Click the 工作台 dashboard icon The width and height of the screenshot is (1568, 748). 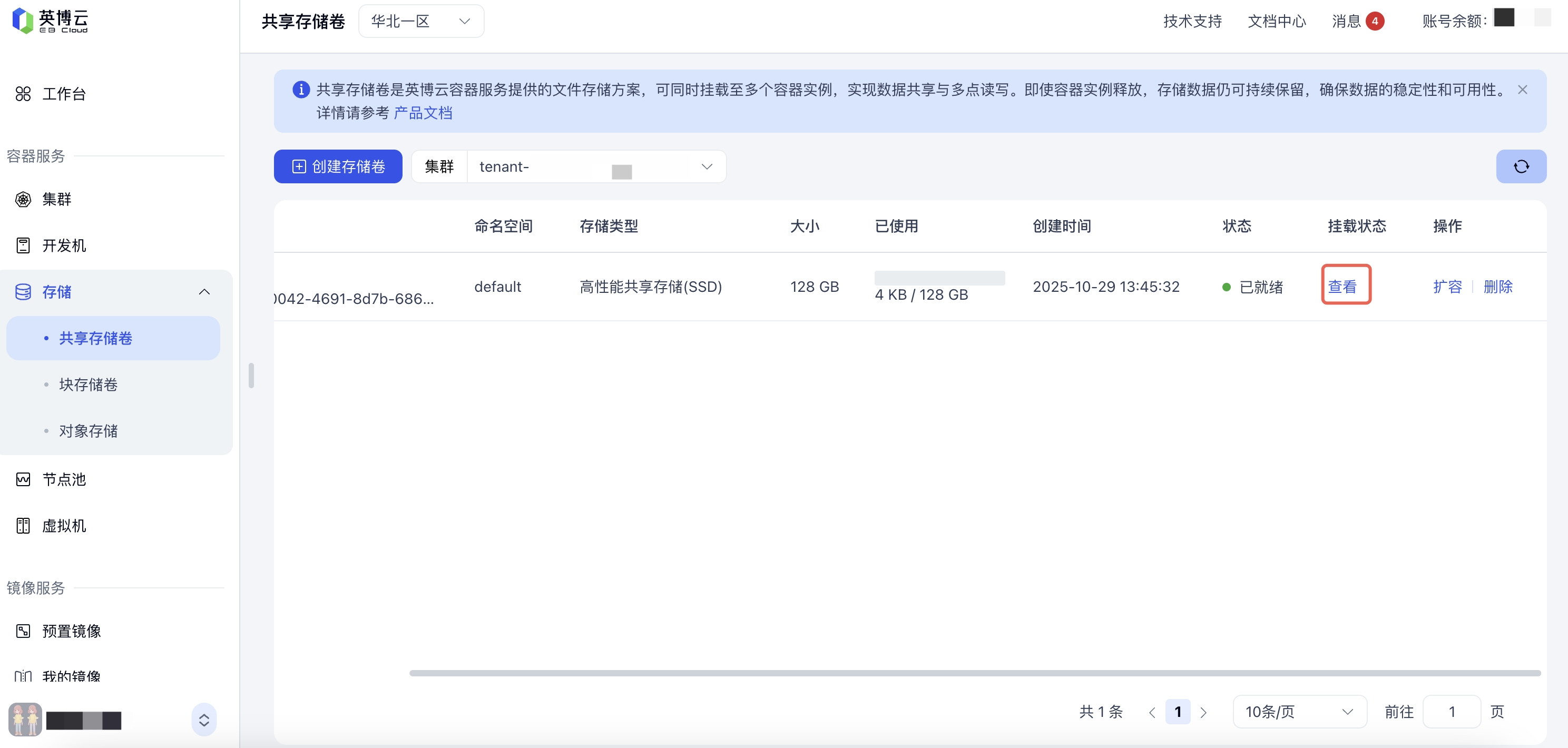[23, 94]
